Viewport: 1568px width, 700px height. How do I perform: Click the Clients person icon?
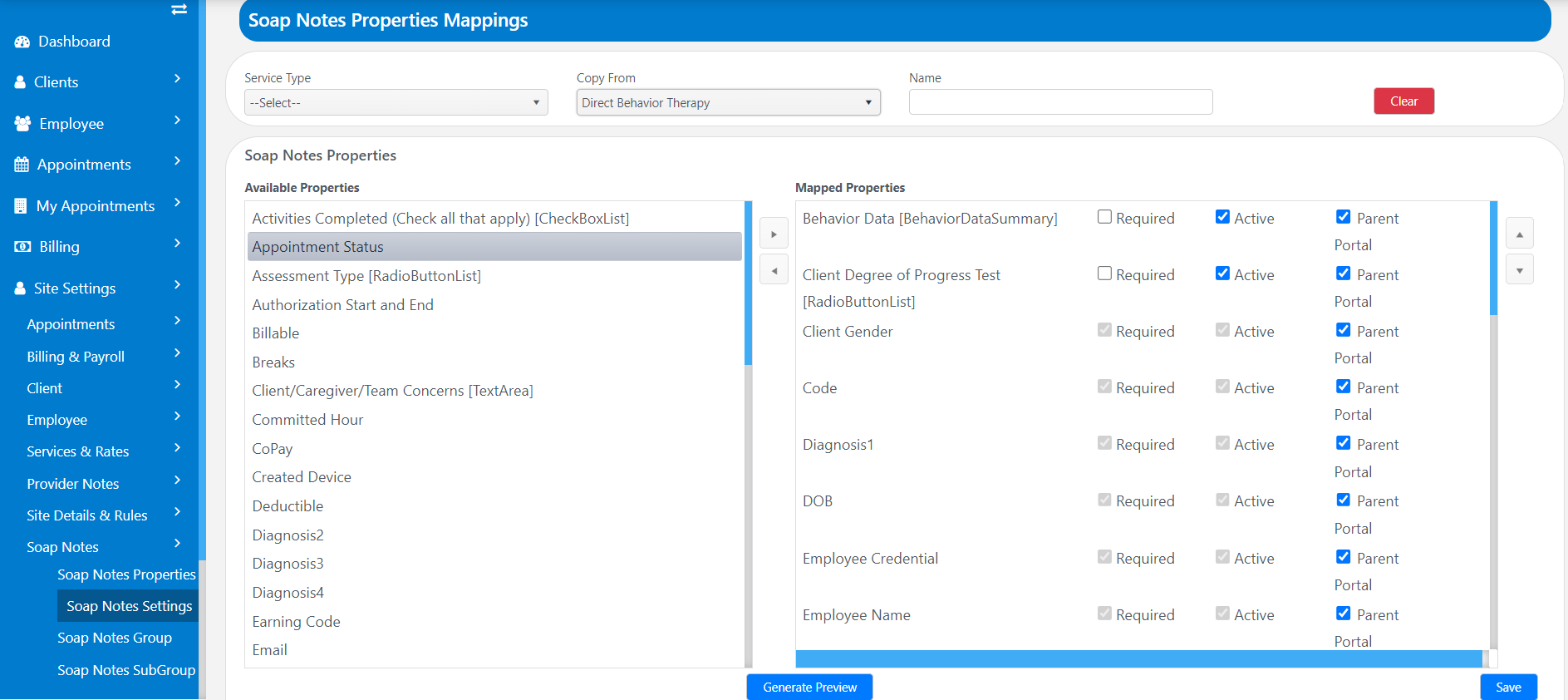(20, 82)
